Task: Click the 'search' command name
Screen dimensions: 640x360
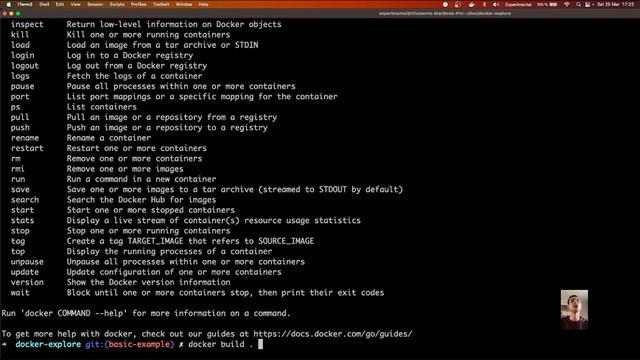Action: coord(25,200)
